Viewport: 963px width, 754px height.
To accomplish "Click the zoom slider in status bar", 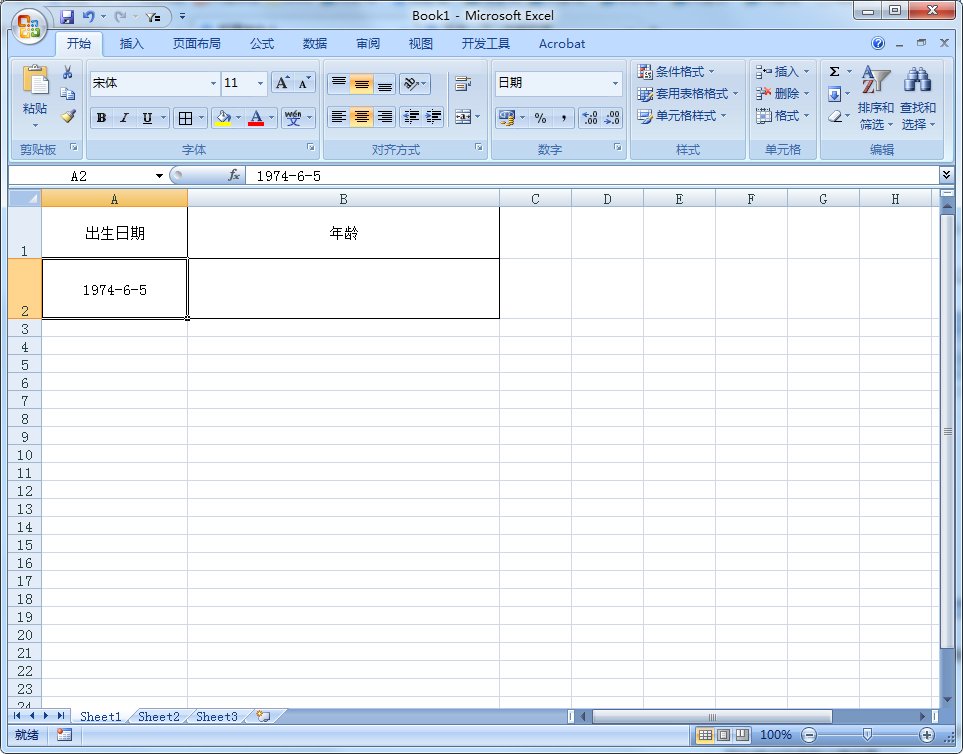I will pos(867,735).
